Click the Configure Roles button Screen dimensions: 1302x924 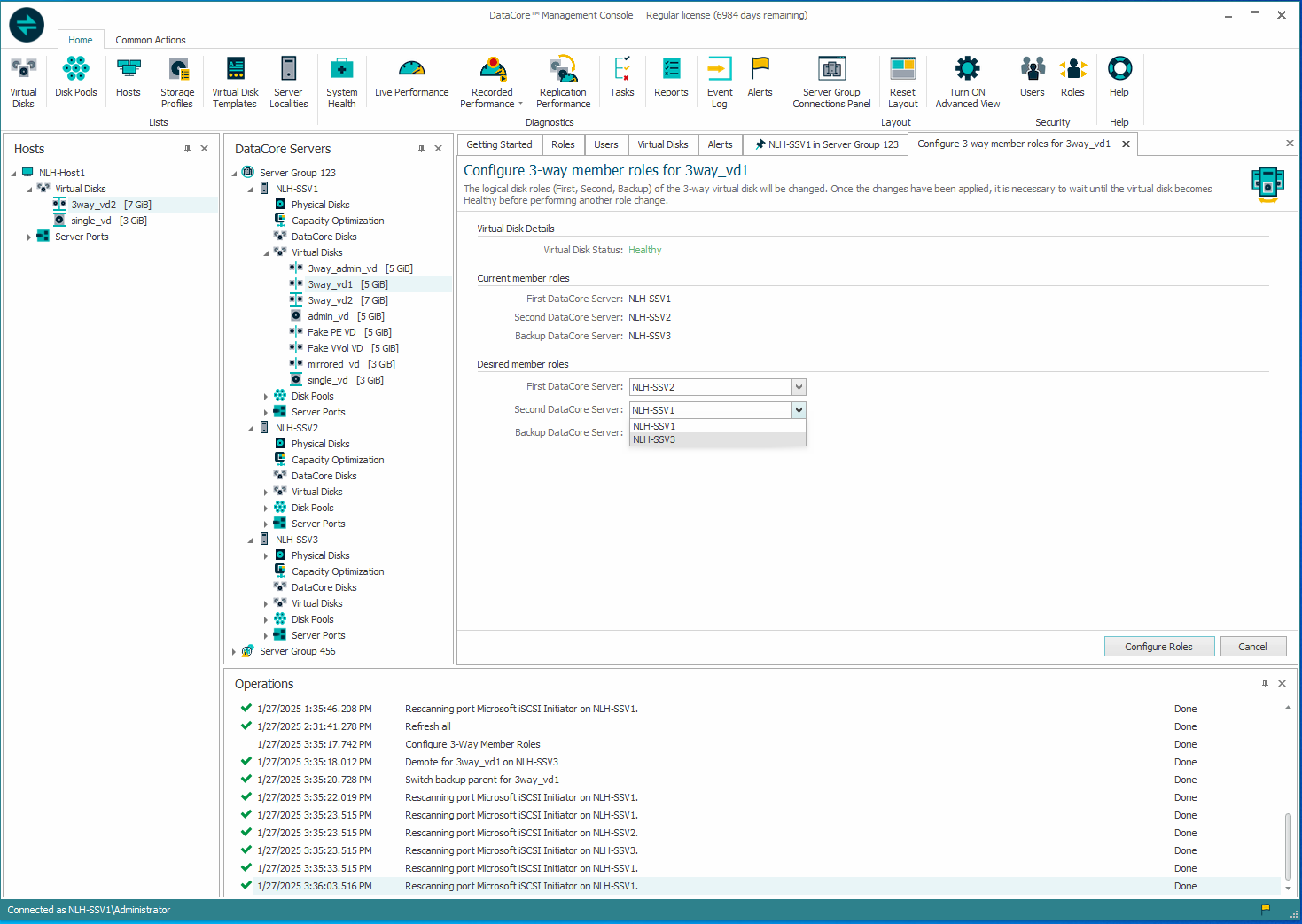[x=1158, y=647]
